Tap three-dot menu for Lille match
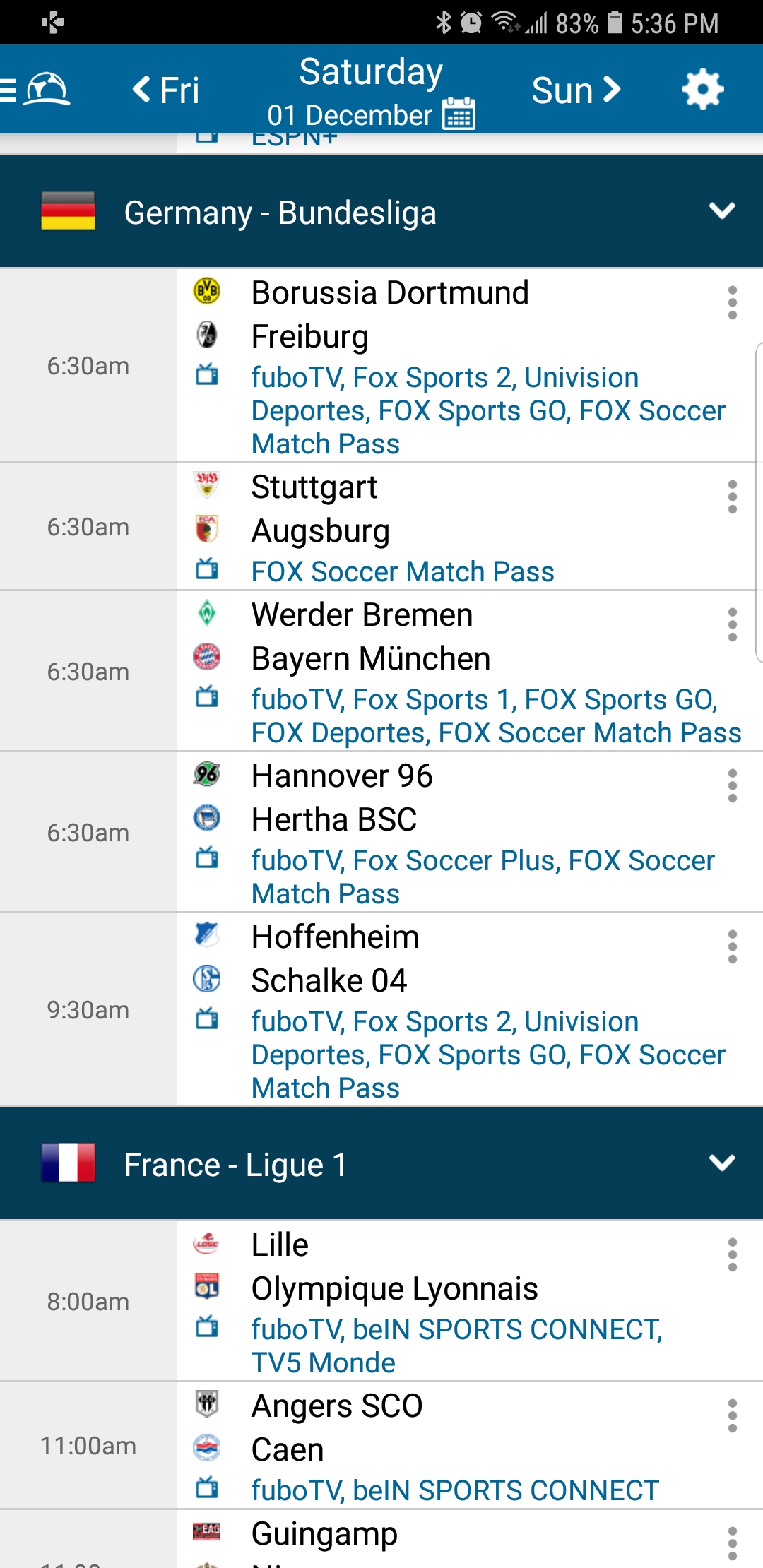This screenshot has height=1568, width=763. click(732, 1255)
